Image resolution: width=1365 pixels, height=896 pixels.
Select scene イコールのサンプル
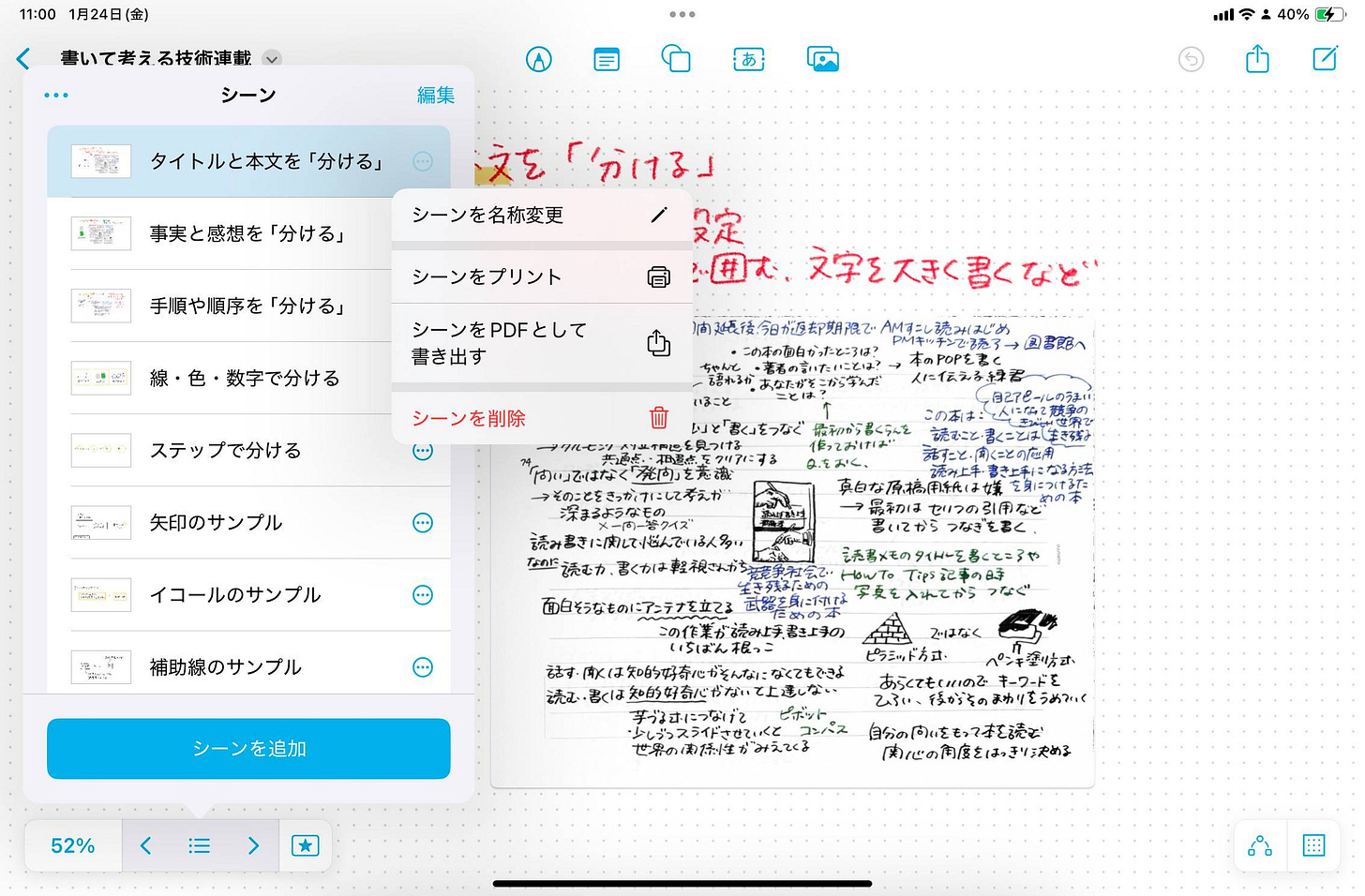click(x=248, y=594)
